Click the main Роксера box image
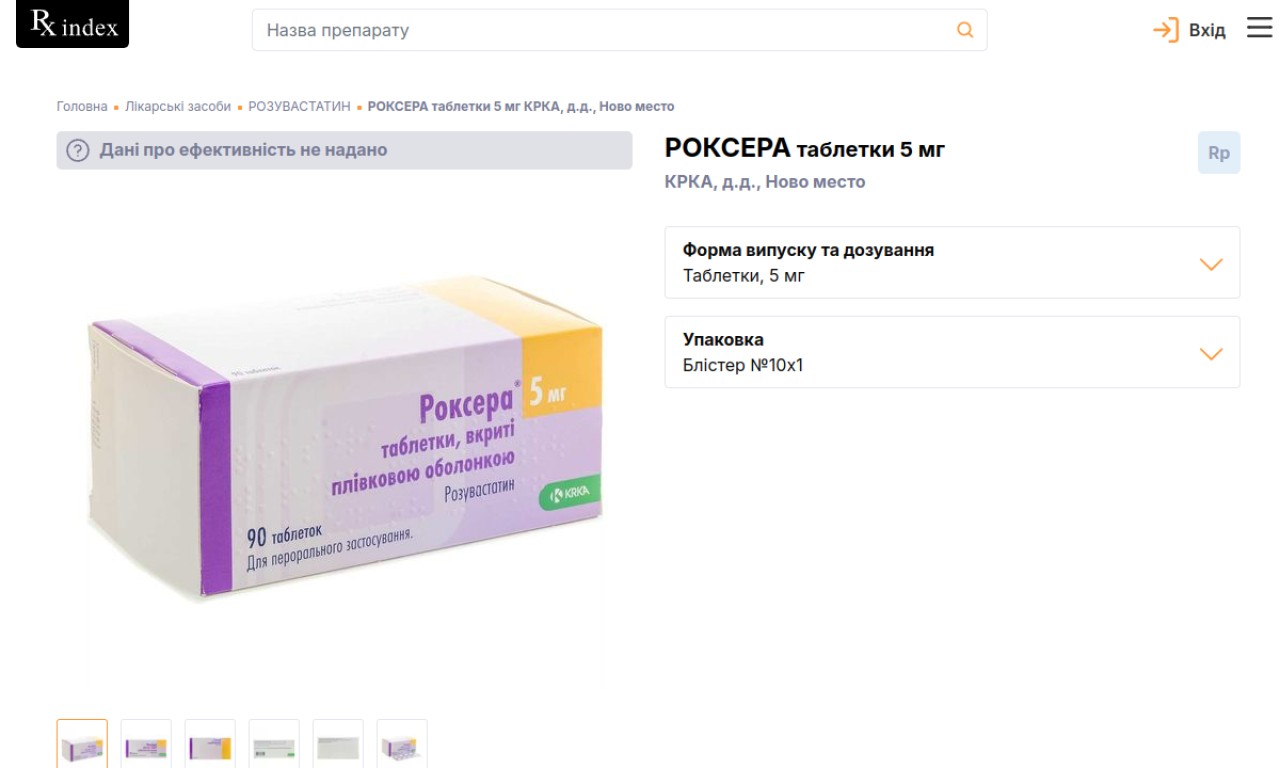This screenshot has height=768, width=1280. (x=345, y=440)
